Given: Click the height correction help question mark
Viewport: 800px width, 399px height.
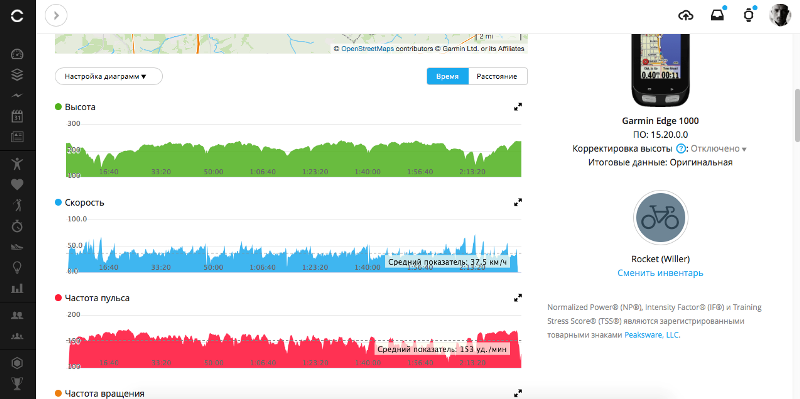Looking at the screenshot, I should point(680,149).
